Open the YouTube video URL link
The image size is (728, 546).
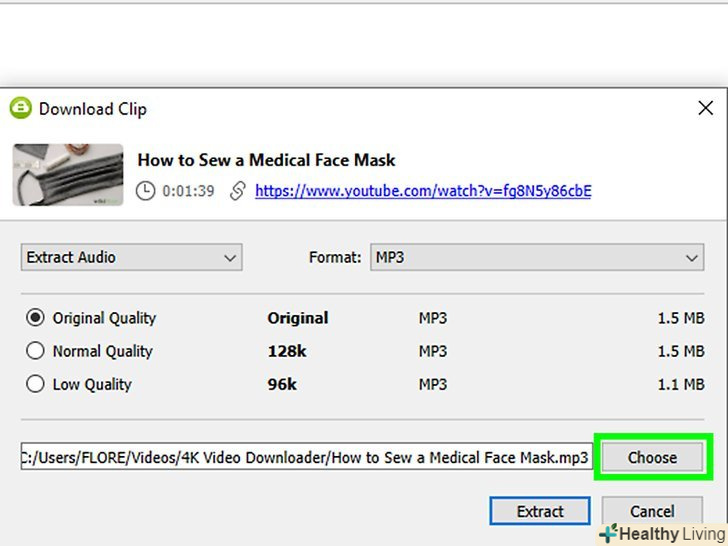pos(423,191)
